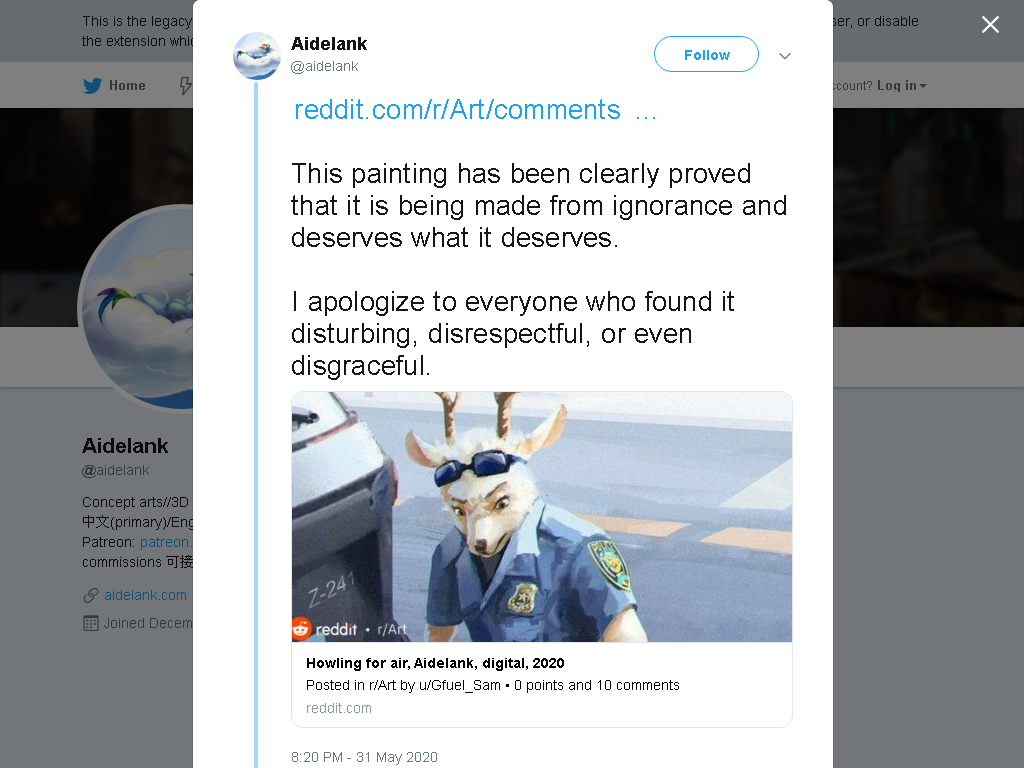The image size is (1024, 768).
Task: Open the tweet timestamp 8:20 PM link
Action: [364, 757]
